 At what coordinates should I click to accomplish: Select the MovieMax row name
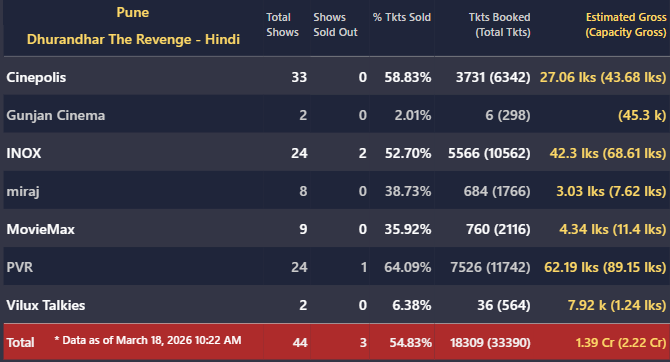41,230
